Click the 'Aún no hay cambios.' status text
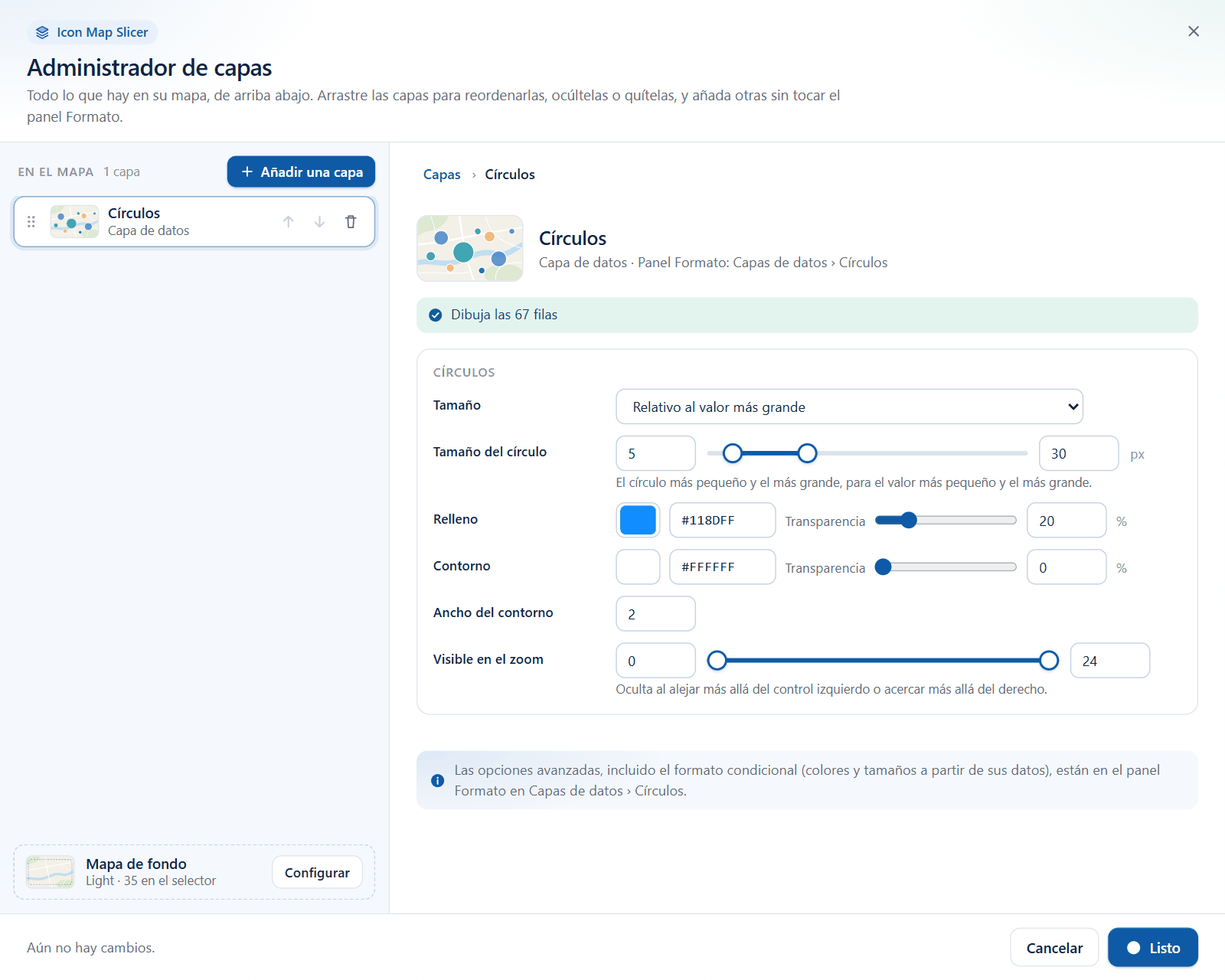1225x980 pixels. pyautogui.click(x=91, y=948)
